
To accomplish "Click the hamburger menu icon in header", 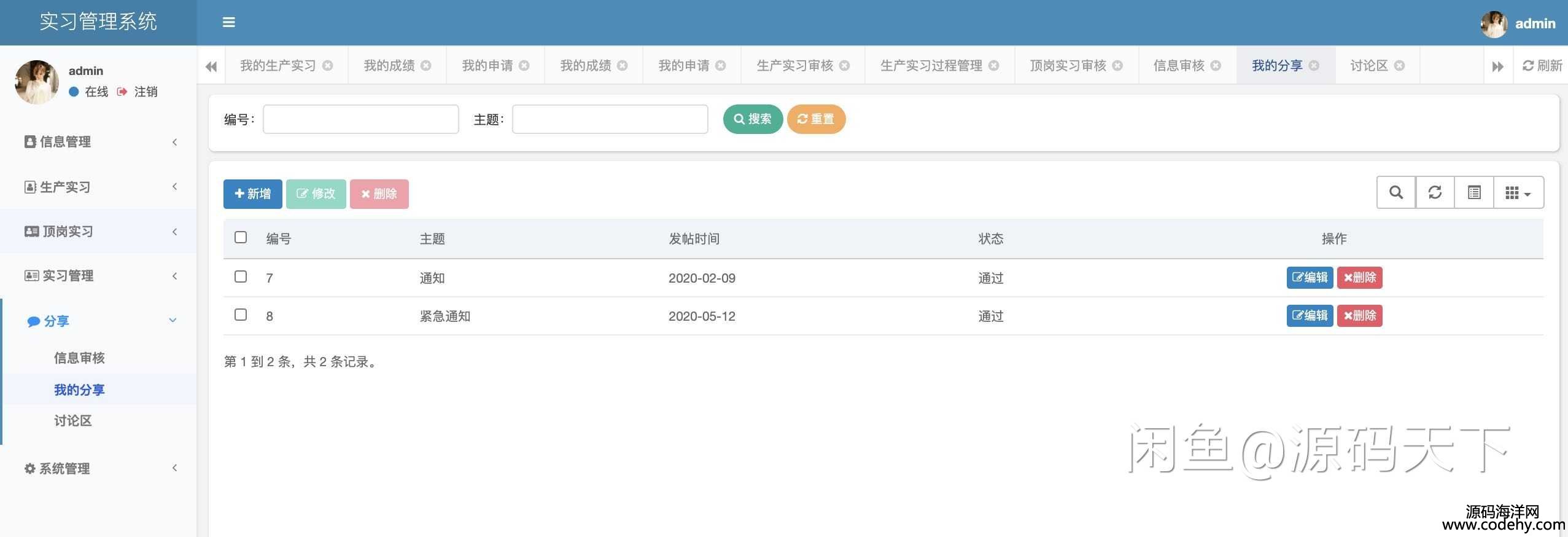I will [228, 23].
